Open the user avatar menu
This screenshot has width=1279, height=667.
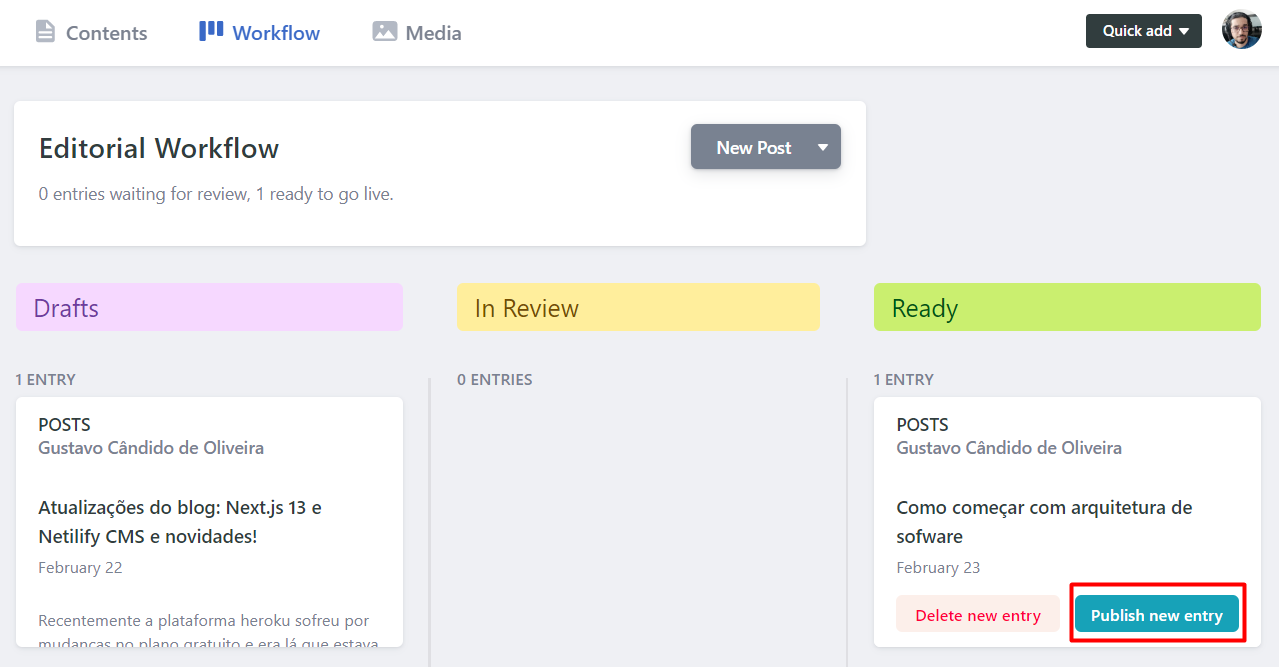click(1241, 30)
